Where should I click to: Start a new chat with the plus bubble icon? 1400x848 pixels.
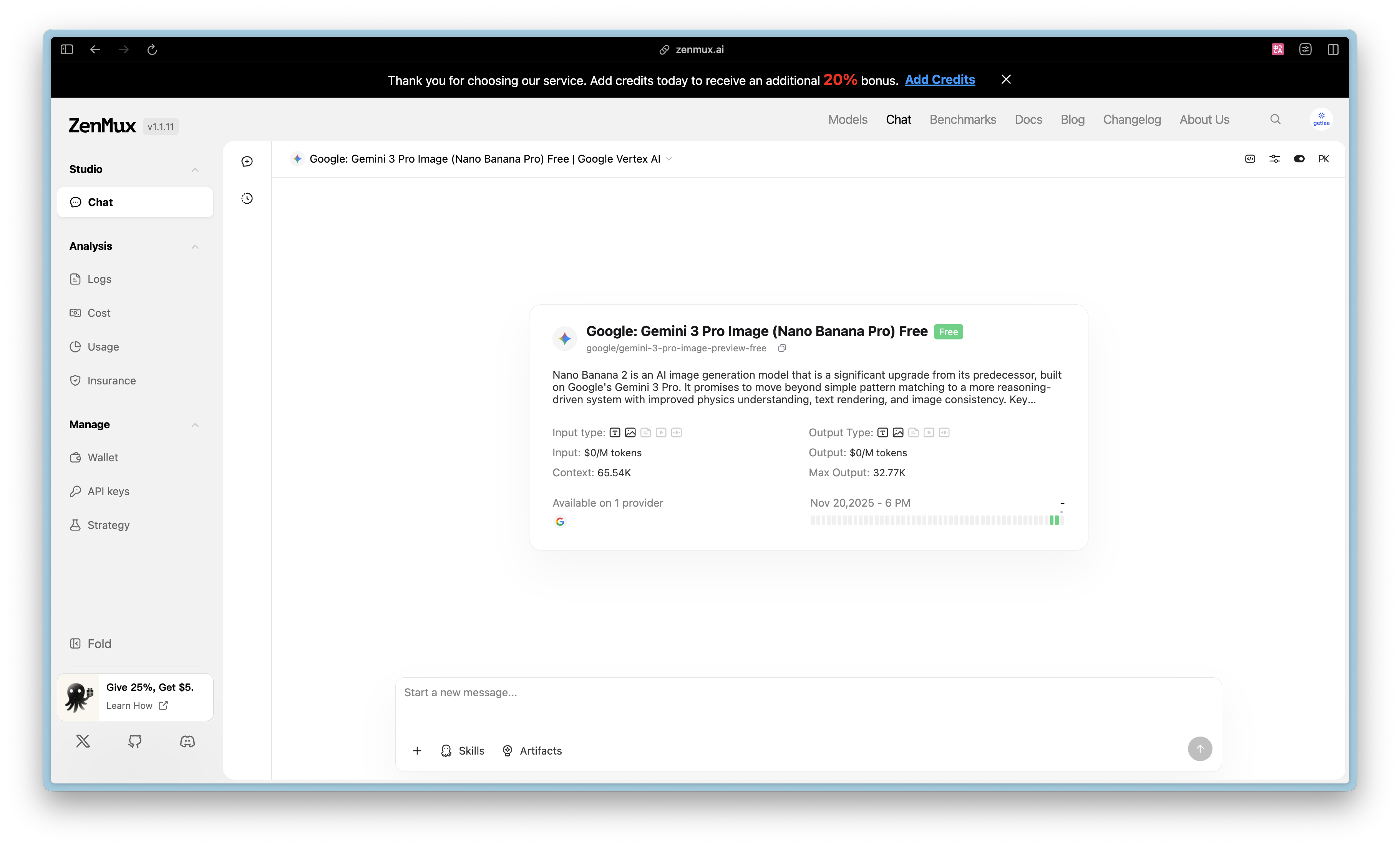click(x=247, y=161)
